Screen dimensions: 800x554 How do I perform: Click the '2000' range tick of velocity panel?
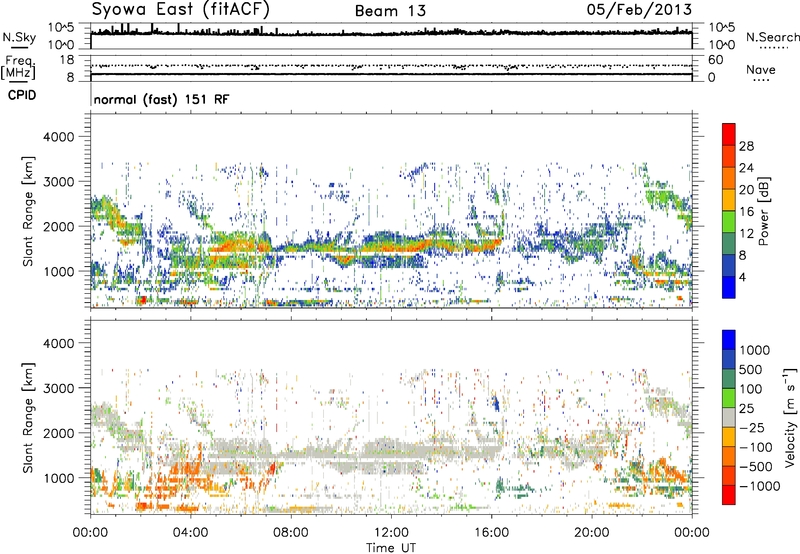coord(58,433)
